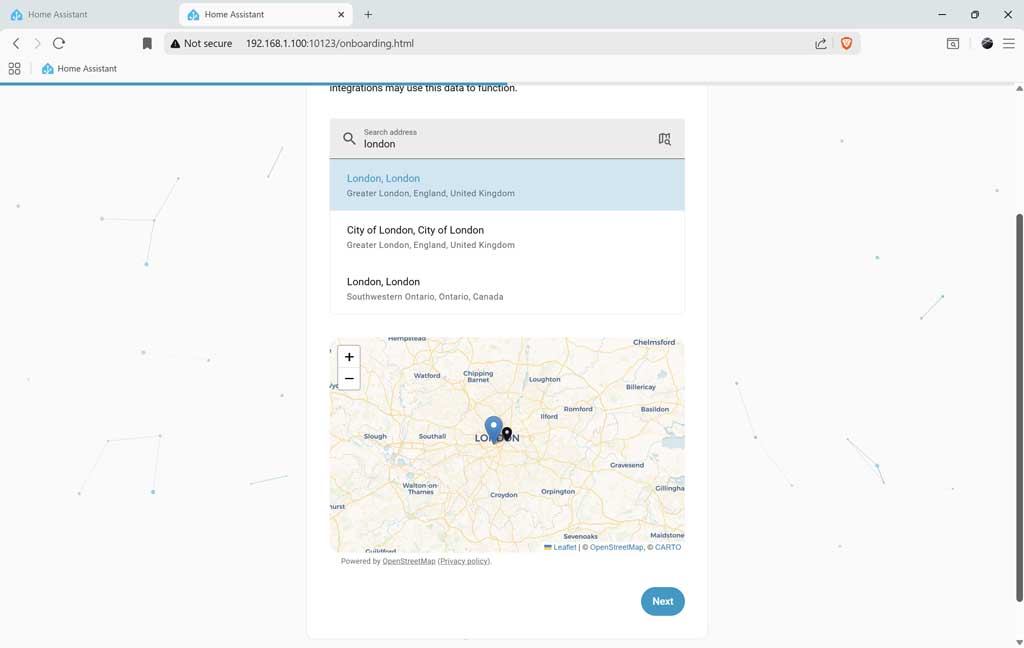1024x648 pixels.
Task: Click the page vertical scrollbar thumb
Action: (1019, 408)
